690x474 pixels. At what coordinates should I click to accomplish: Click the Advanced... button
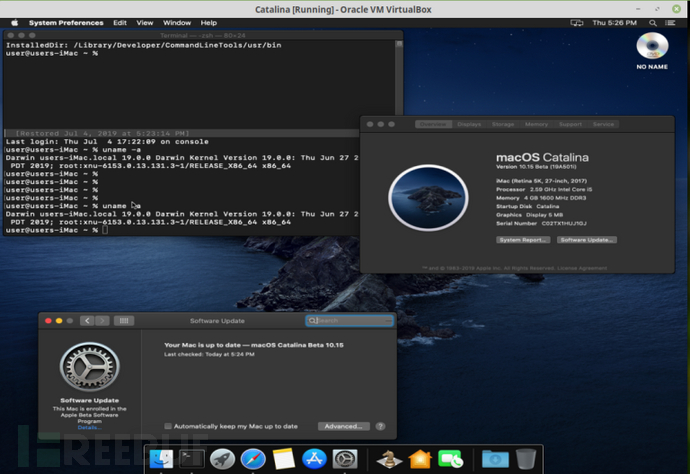[344, 426]
